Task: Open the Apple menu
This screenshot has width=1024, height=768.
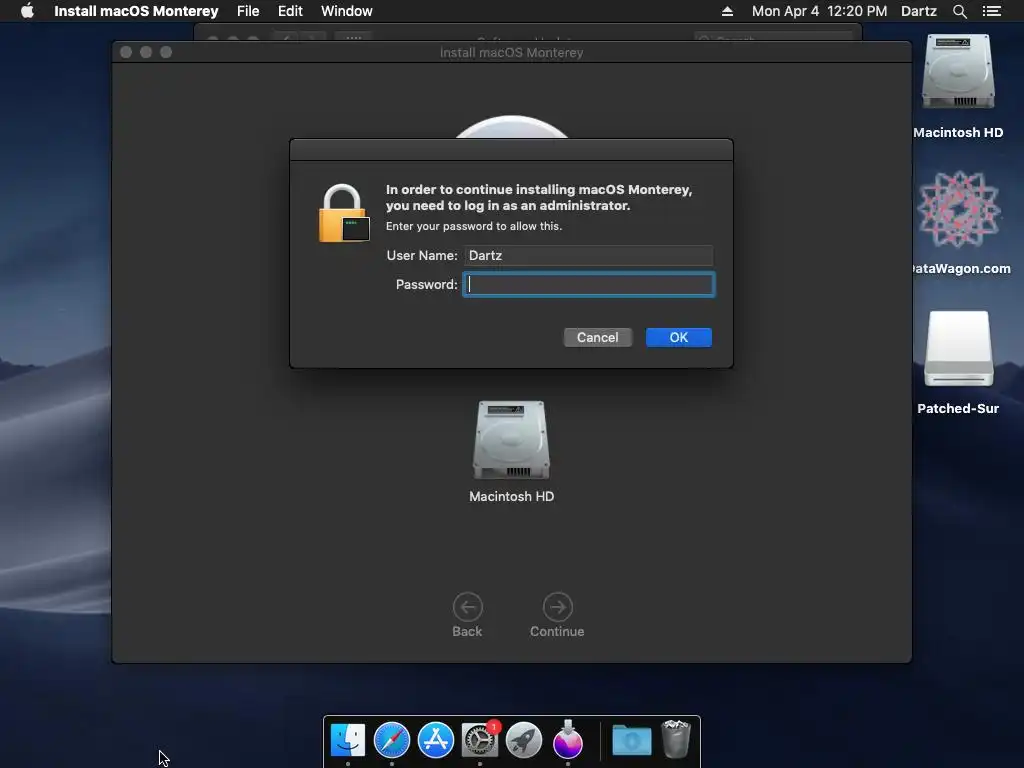Action: [27, 11]
